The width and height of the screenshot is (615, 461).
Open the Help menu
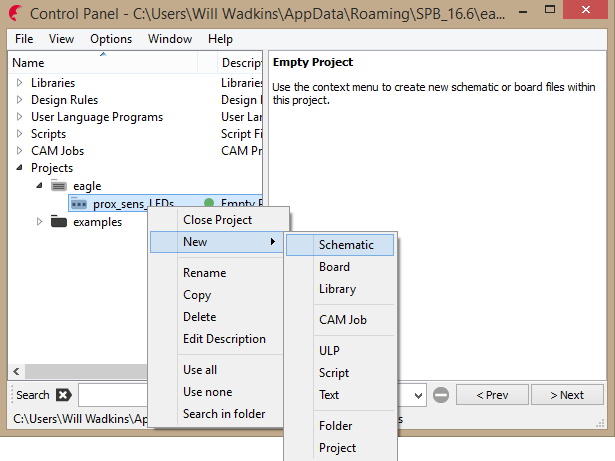220,39
